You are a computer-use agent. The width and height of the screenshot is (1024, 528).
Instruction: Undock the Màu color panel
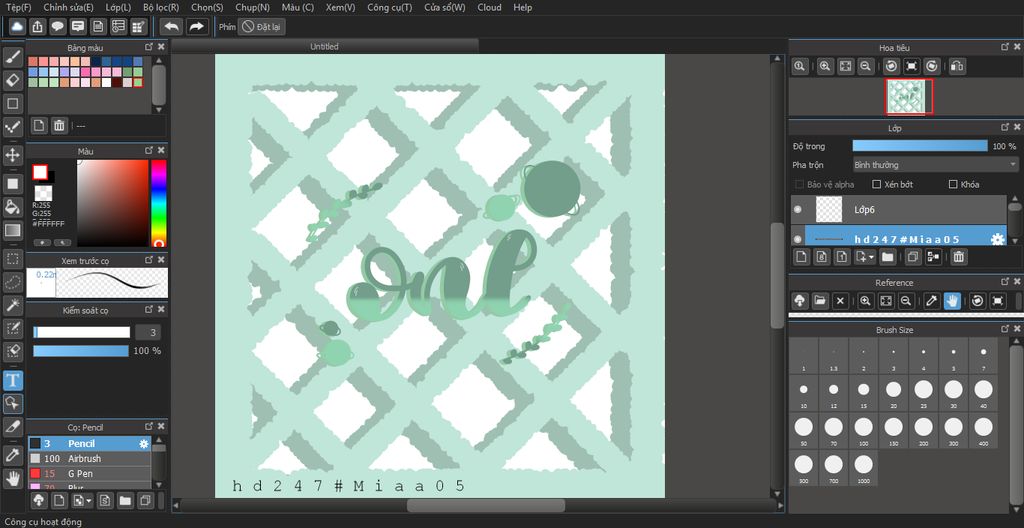tap(149, 151)
